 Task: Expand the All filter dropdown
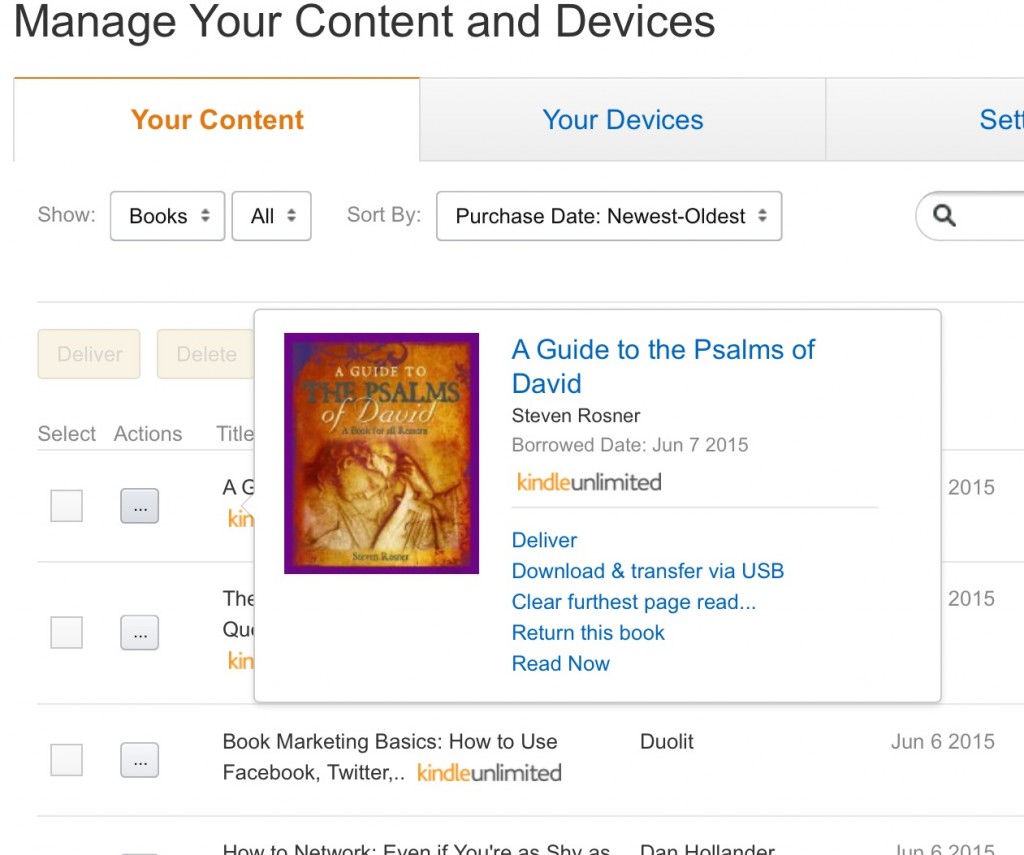(272, 216)
